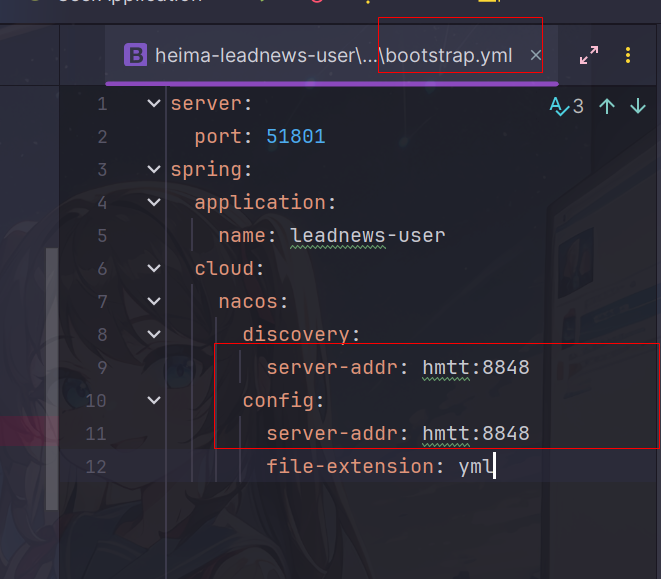The height and width of the screenshot is (579, 661).
Task: Click the leadnews-user name value
Action: [368, 235]
